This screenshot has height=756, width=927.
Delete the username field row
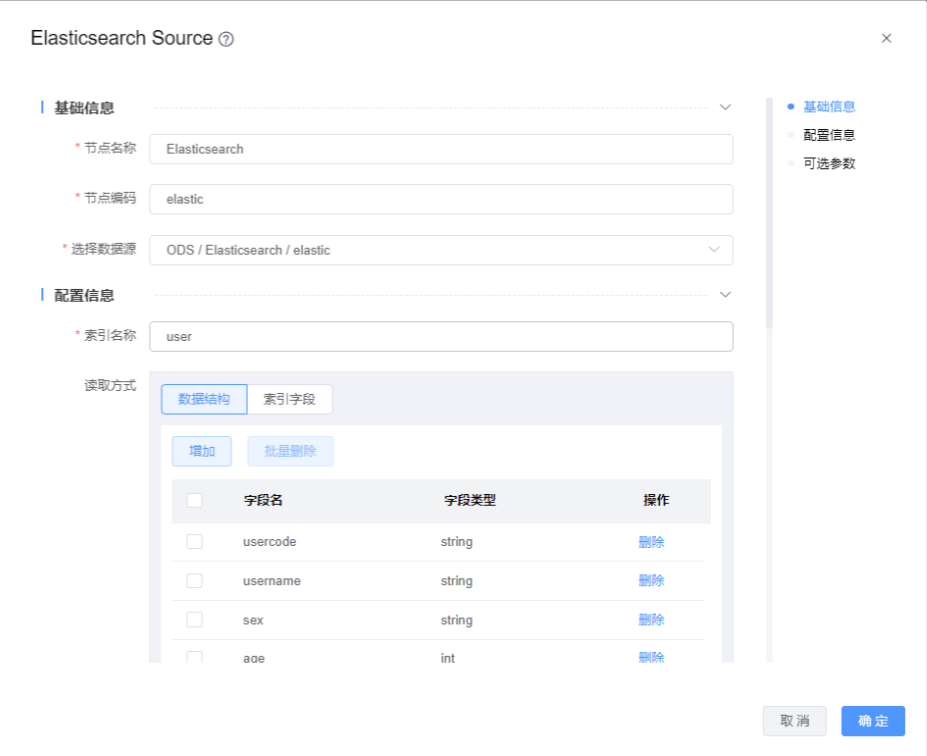(x=651, y=580)
